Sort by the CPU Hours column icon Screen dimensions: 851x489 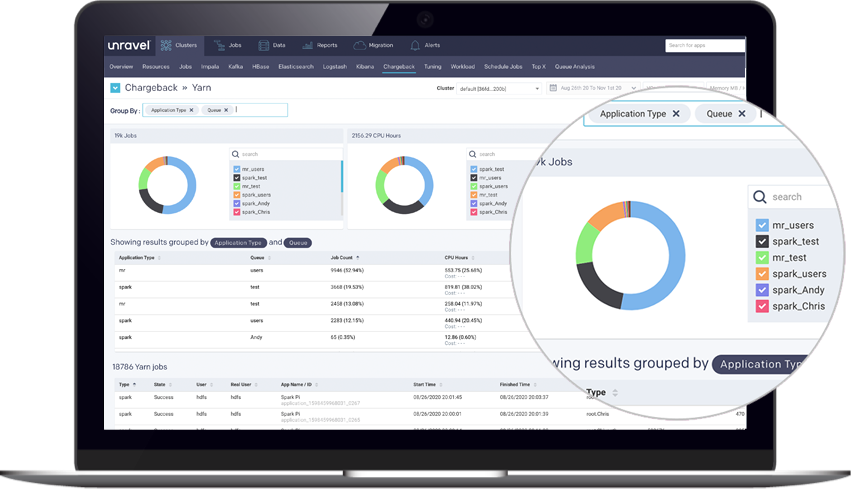click(473, 258)
